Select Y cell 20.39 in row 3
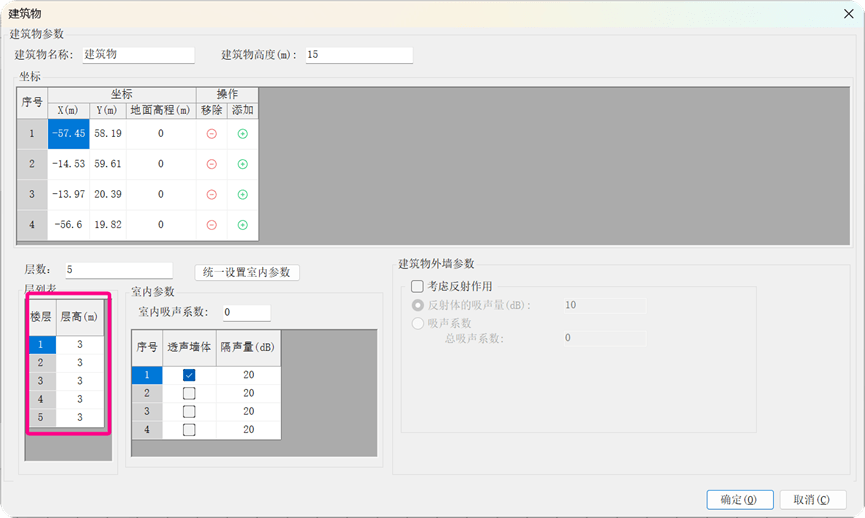Viewport: 865px width, 518px height. 108,194
